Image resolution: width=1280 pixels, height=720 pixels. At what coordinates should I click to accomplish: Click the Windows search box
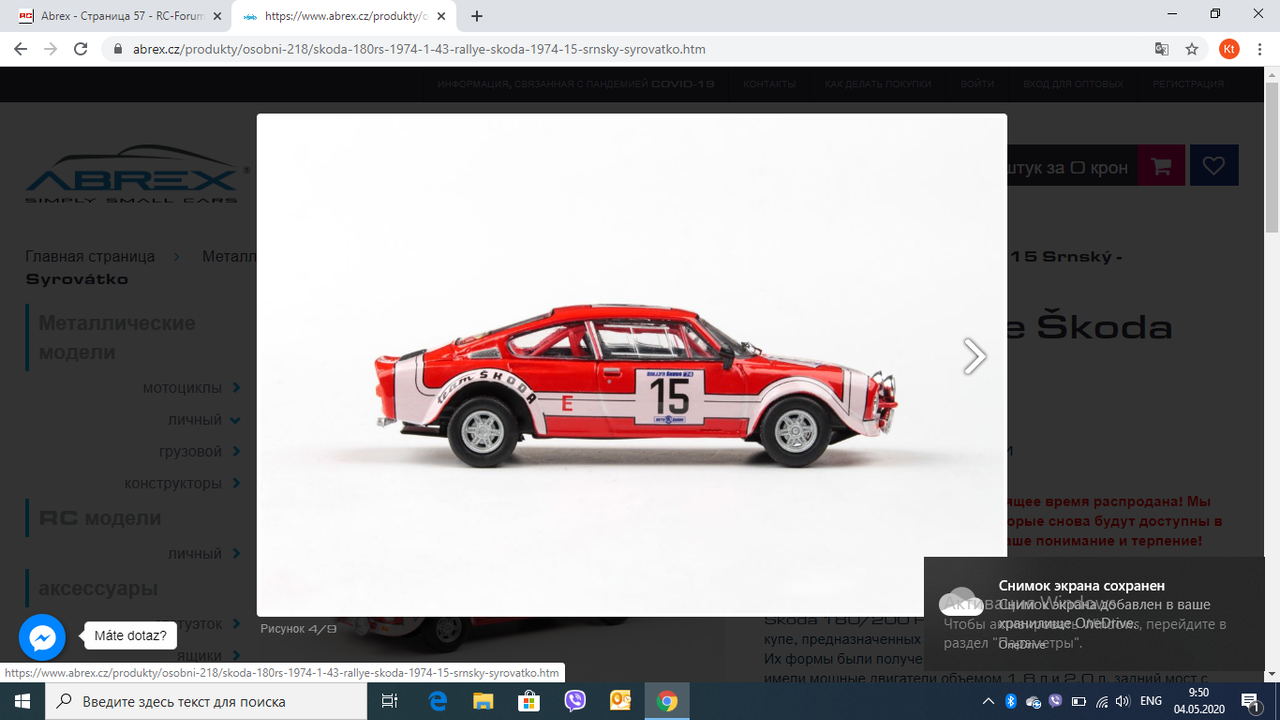206,701
